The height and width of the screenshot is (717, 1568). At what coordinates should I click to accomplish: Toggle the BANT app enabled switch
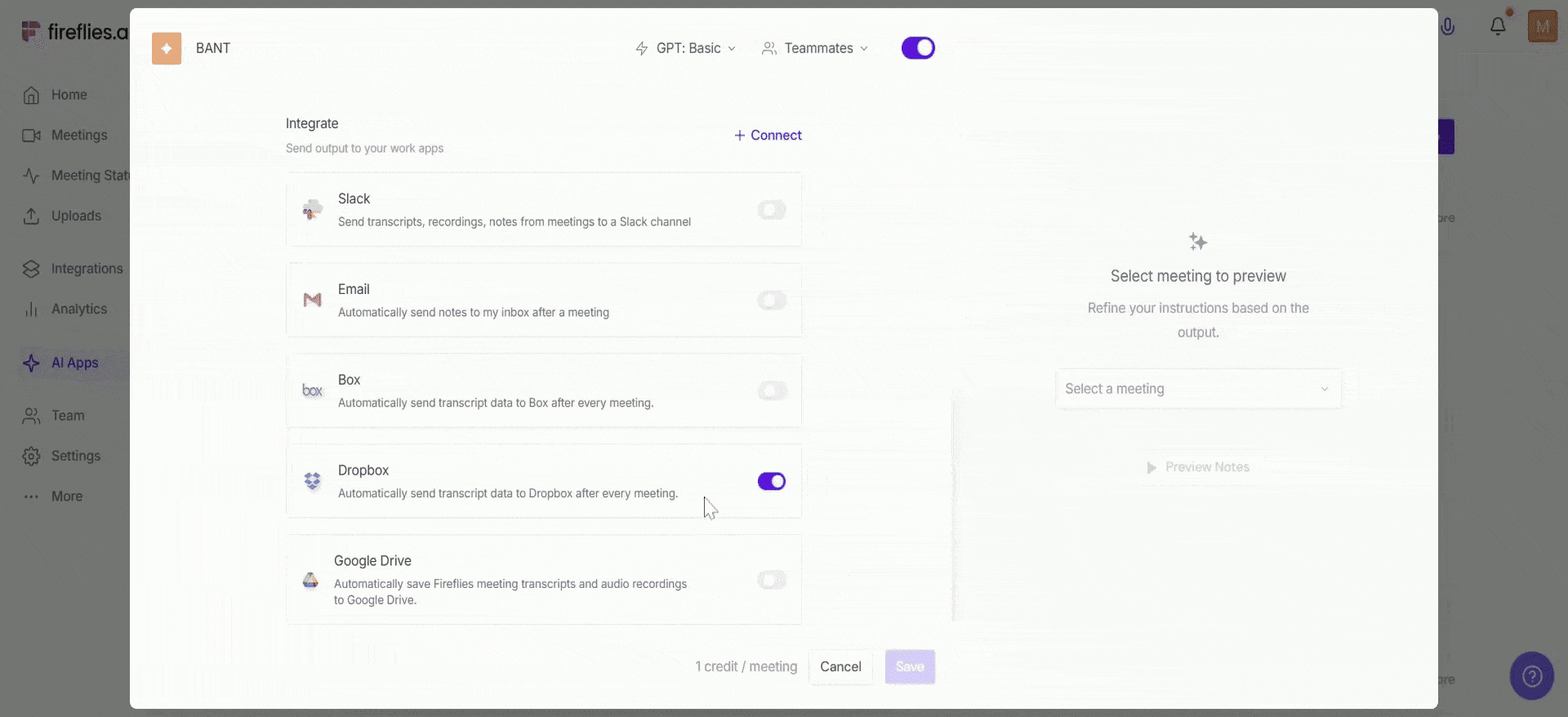tap(918, 48)
